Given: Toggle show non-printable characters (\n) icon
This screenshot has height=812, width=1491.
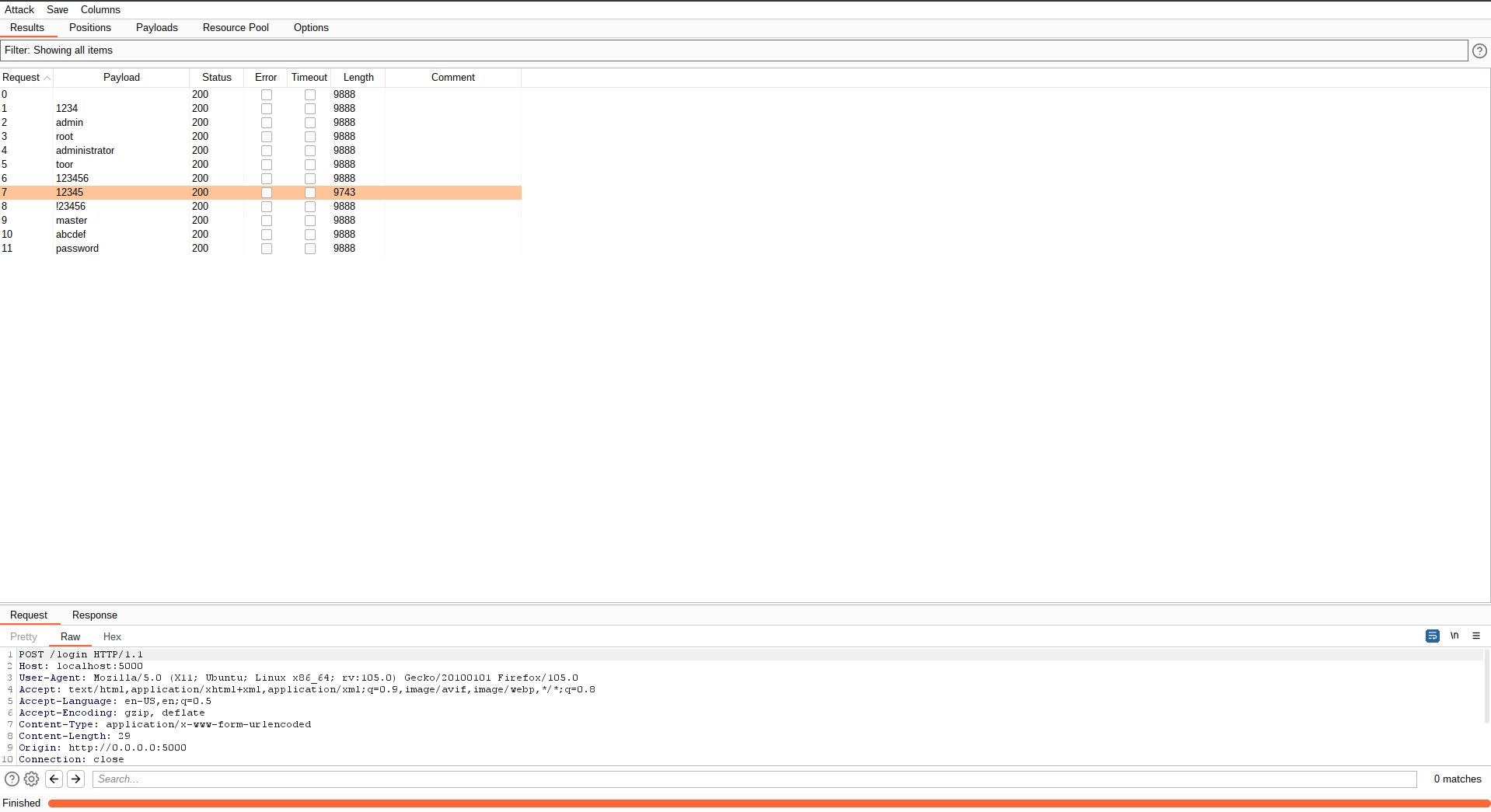Looking at the screenshot, I should coord(1454,636).
